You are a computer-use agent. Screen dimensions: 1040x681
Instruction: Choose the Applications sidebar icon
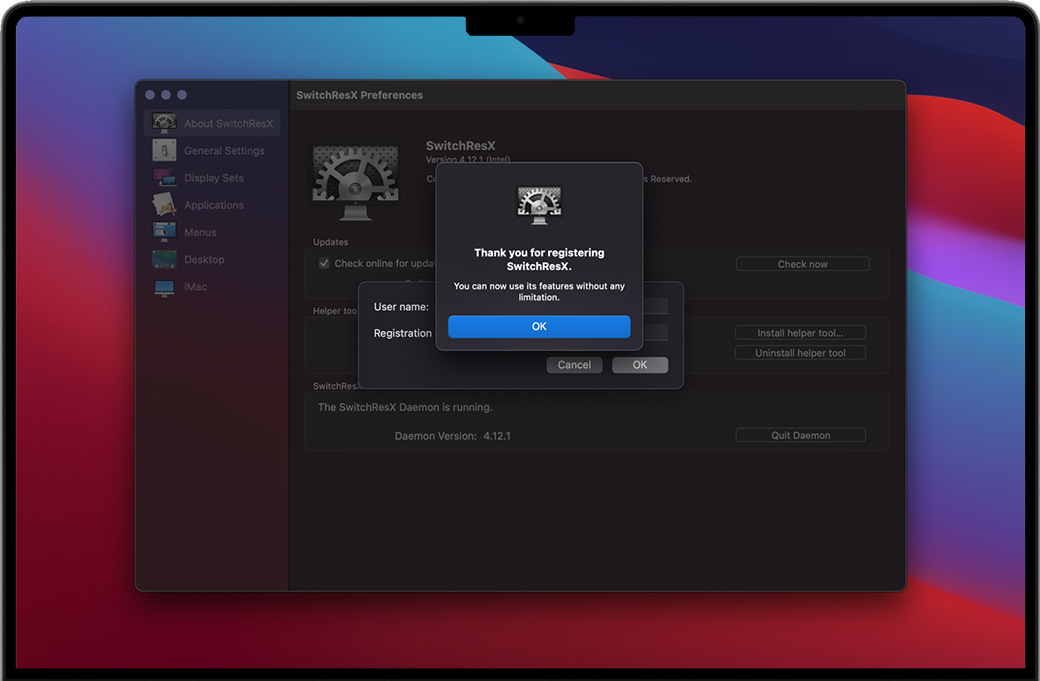tap(164, 205)
